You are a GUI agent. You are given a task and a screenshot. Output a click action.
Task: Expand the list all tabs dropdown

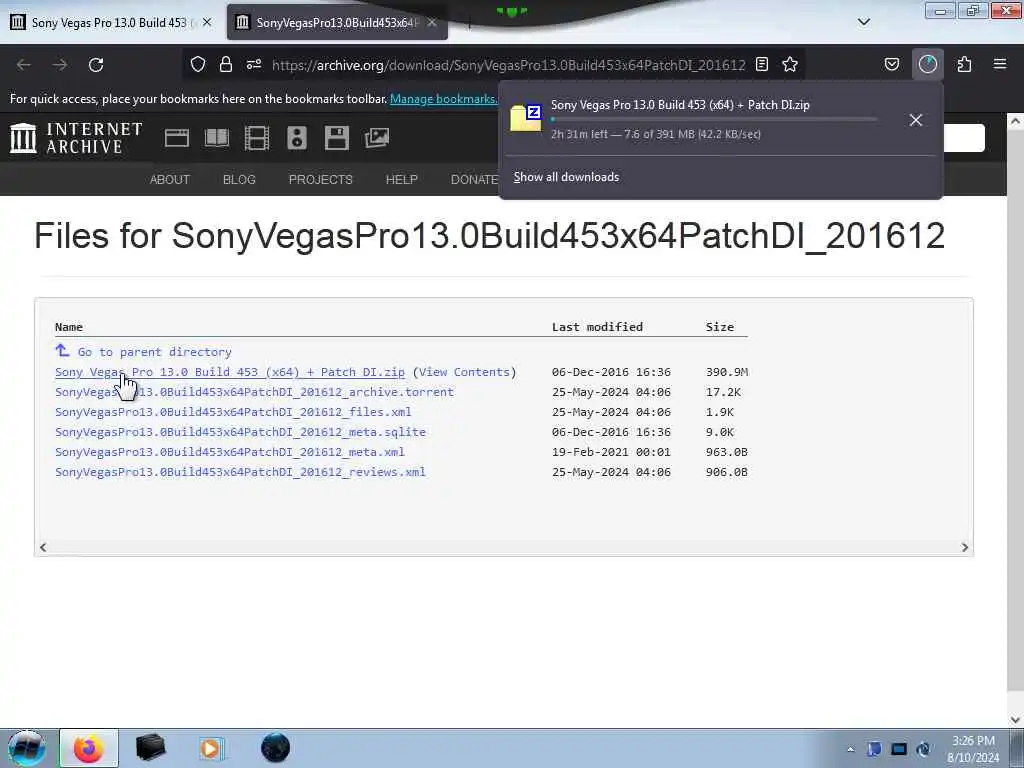863,22
